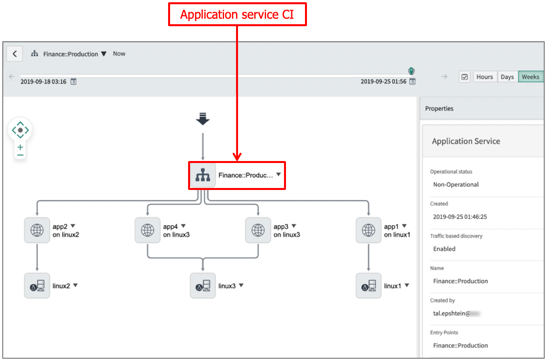
Task: Click the Non-Operational status value
Action: [456, 185]
